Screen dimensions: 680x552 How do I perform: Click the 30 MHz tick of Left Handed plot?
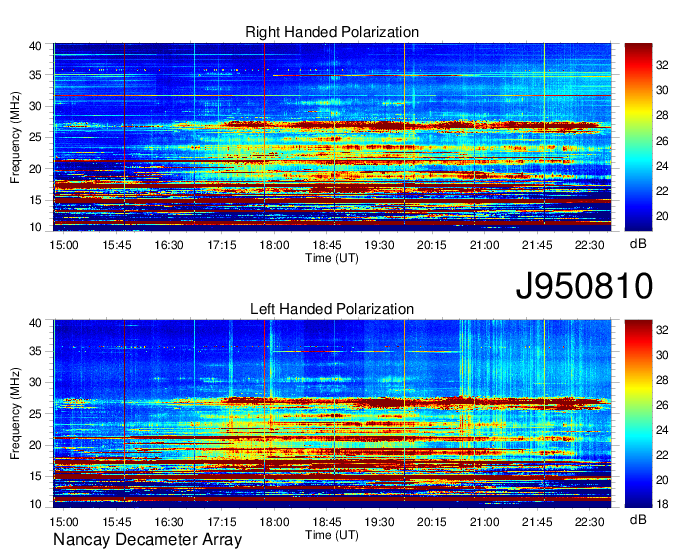tap(35, 382)
